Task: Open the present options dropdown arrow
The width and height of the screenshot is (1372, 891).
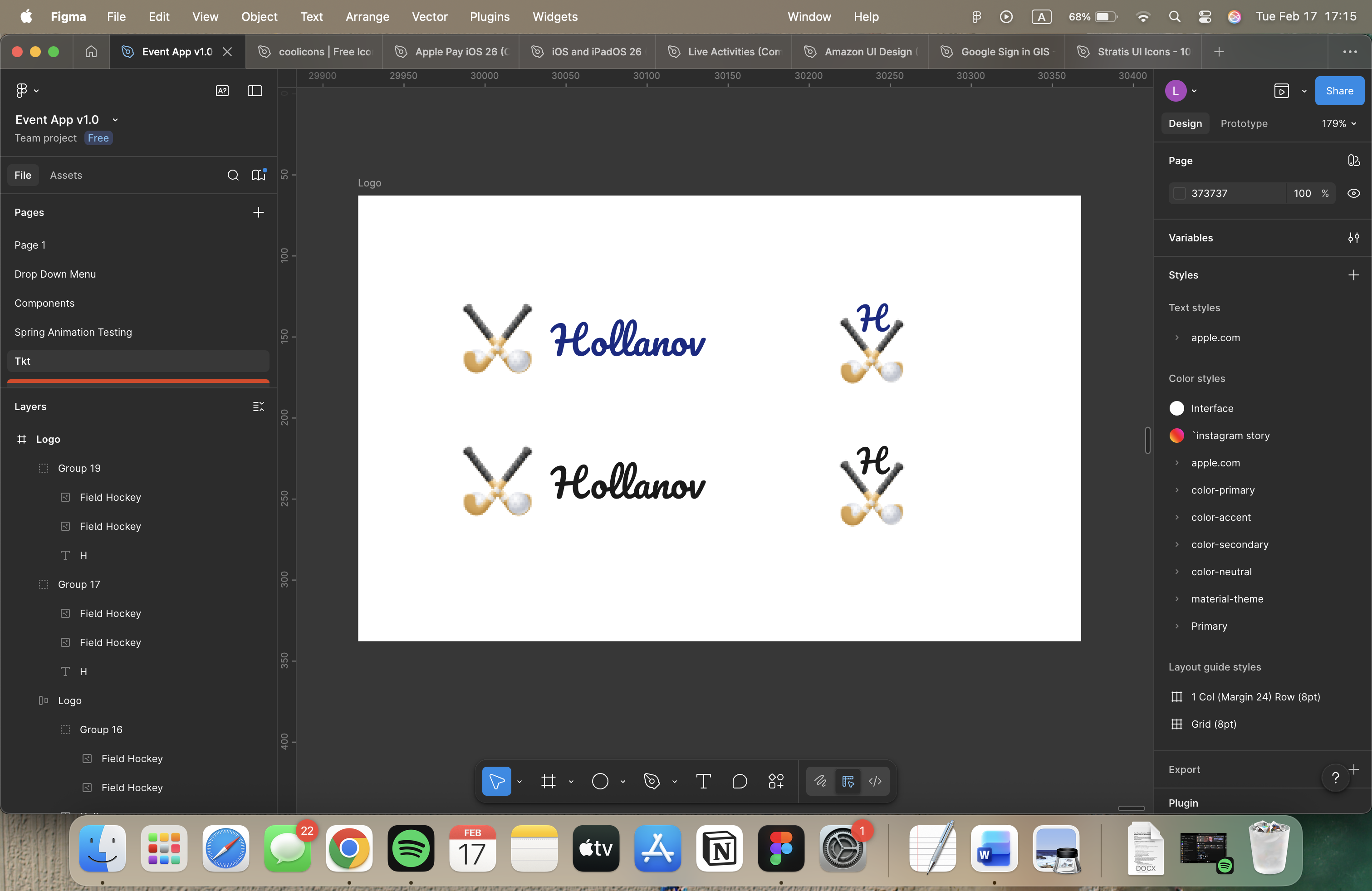Action: click(1304, 91)
